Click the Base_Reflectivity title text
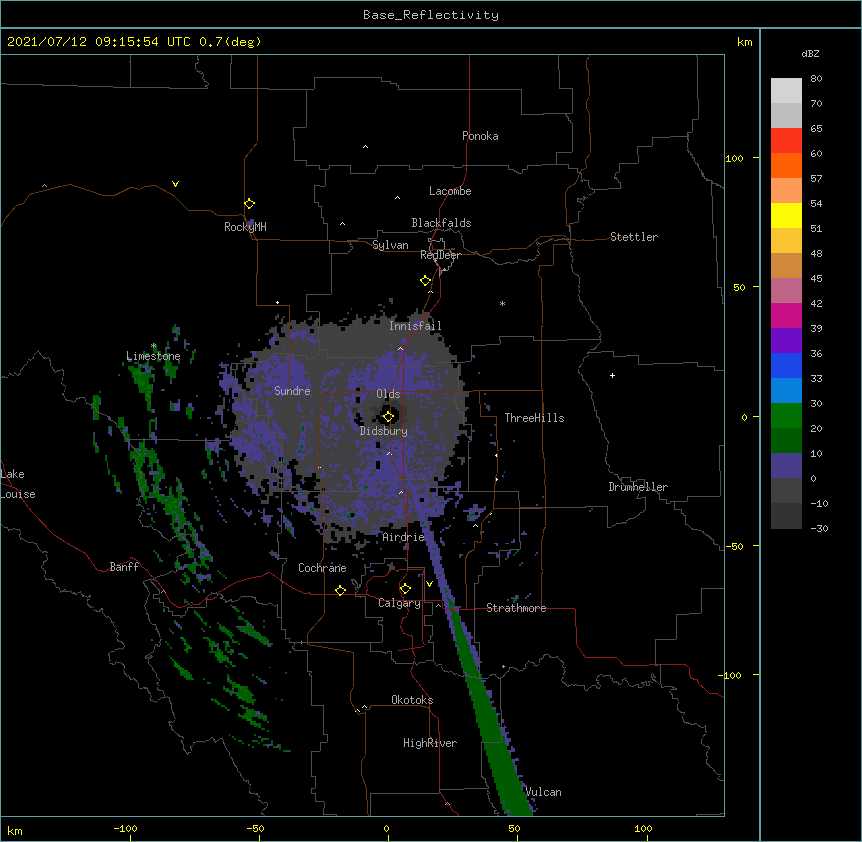 [431, 15]
